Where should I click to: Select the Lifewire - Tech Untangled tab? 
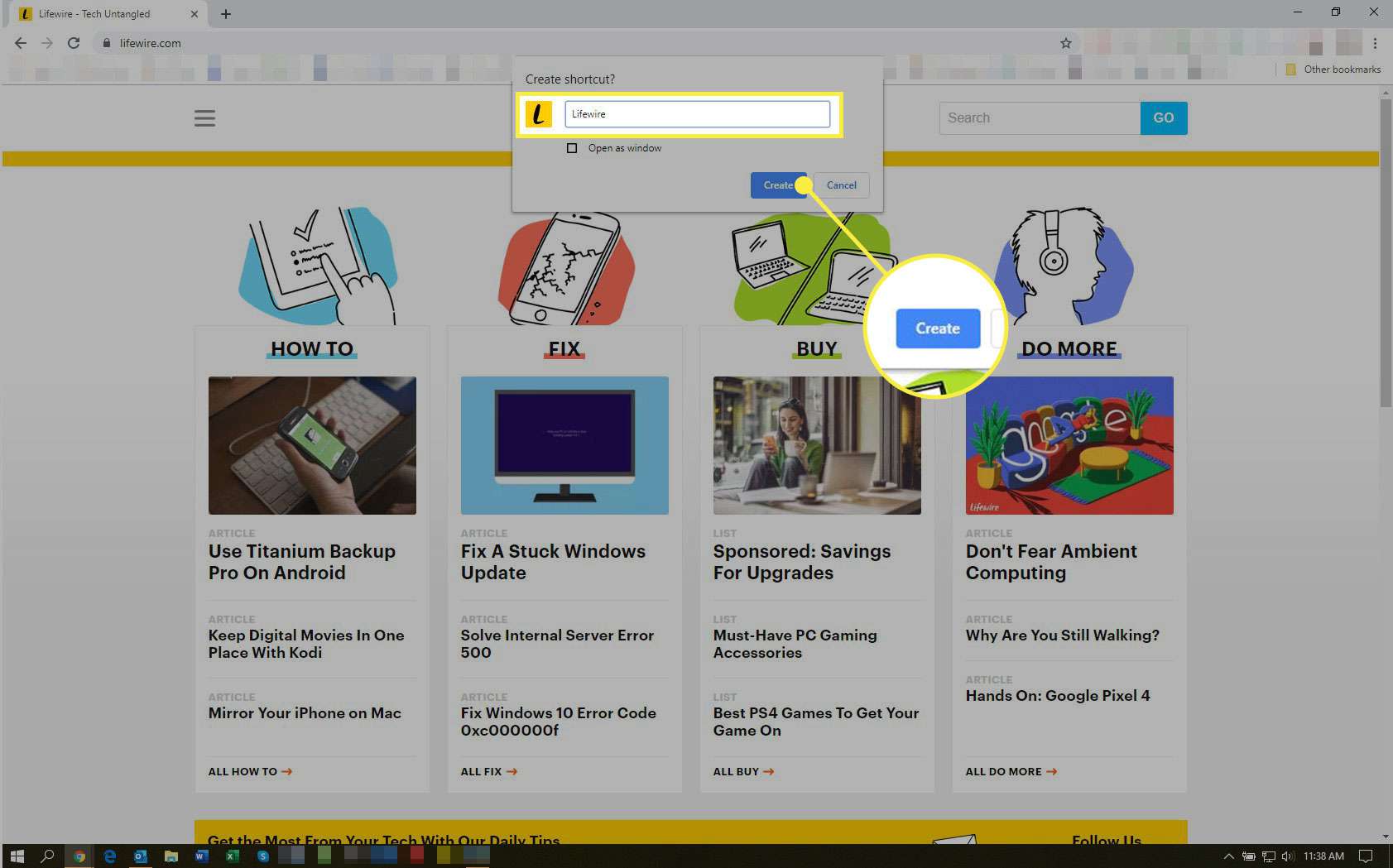coord(108,14)
